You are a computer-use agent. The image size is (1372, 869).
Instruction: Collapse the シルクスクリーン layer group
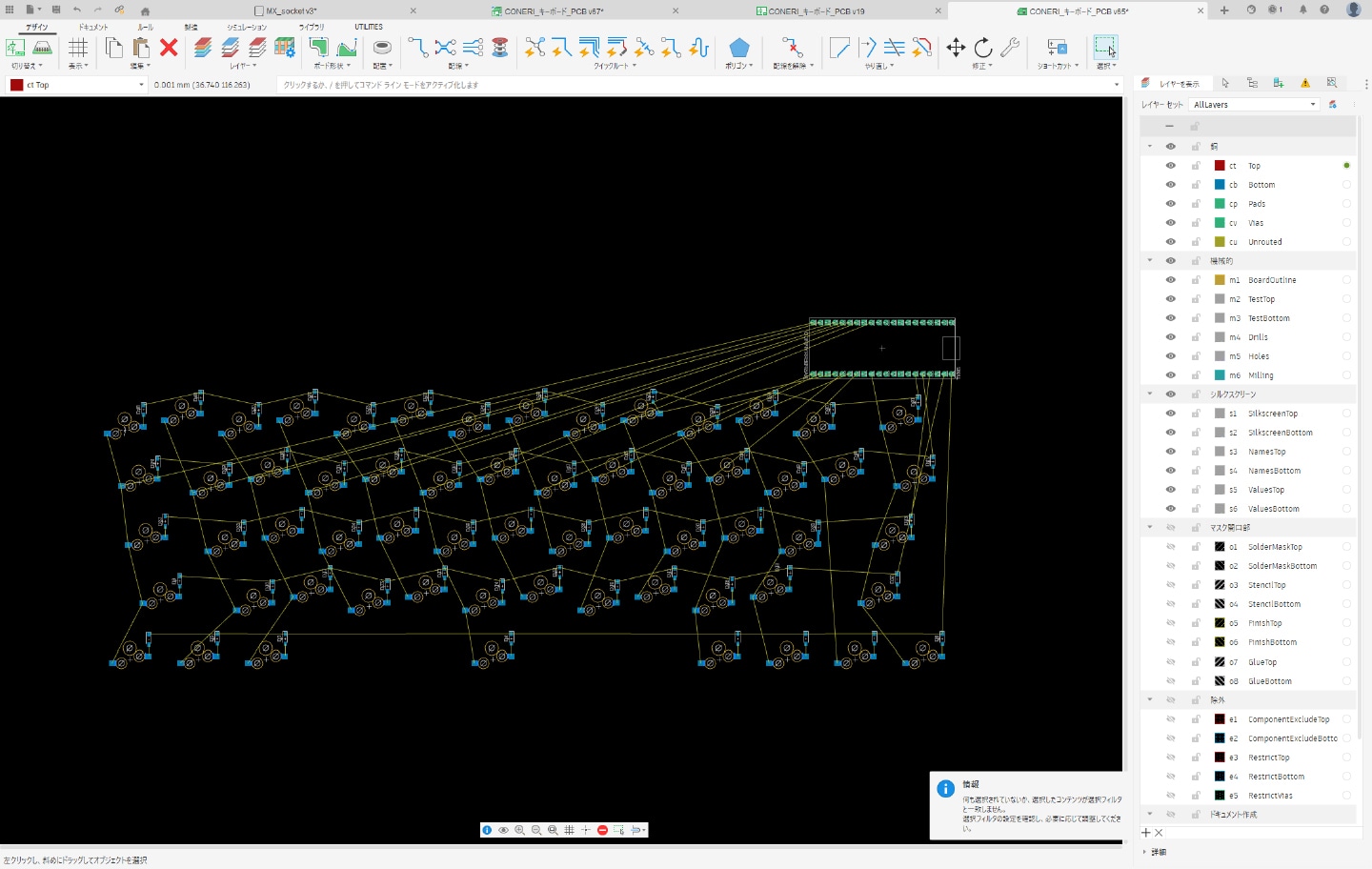[x=1150, y=394]
